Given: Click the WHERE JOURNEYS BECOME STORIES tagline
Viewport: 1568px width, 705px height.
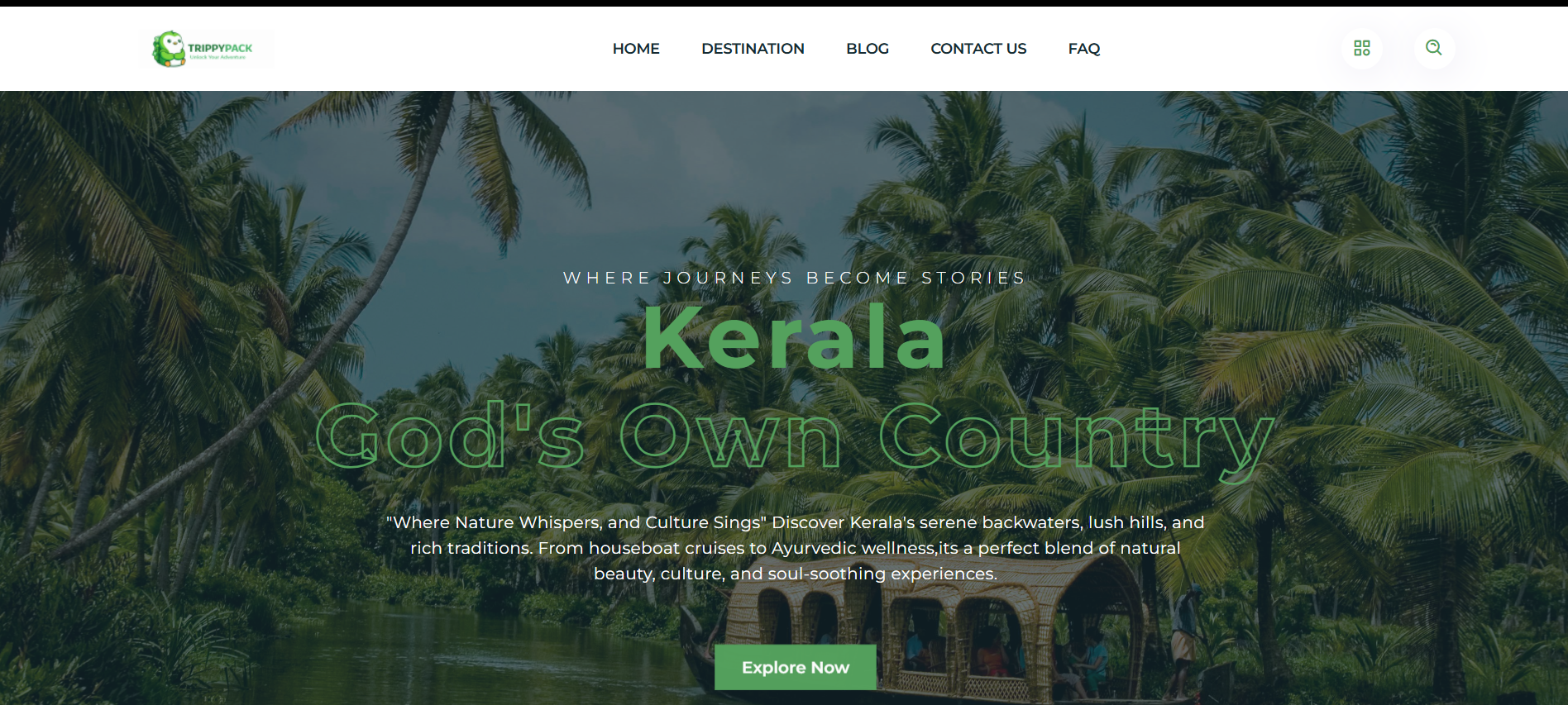Looking at the screenshot, I should click(x=795, y=278).
